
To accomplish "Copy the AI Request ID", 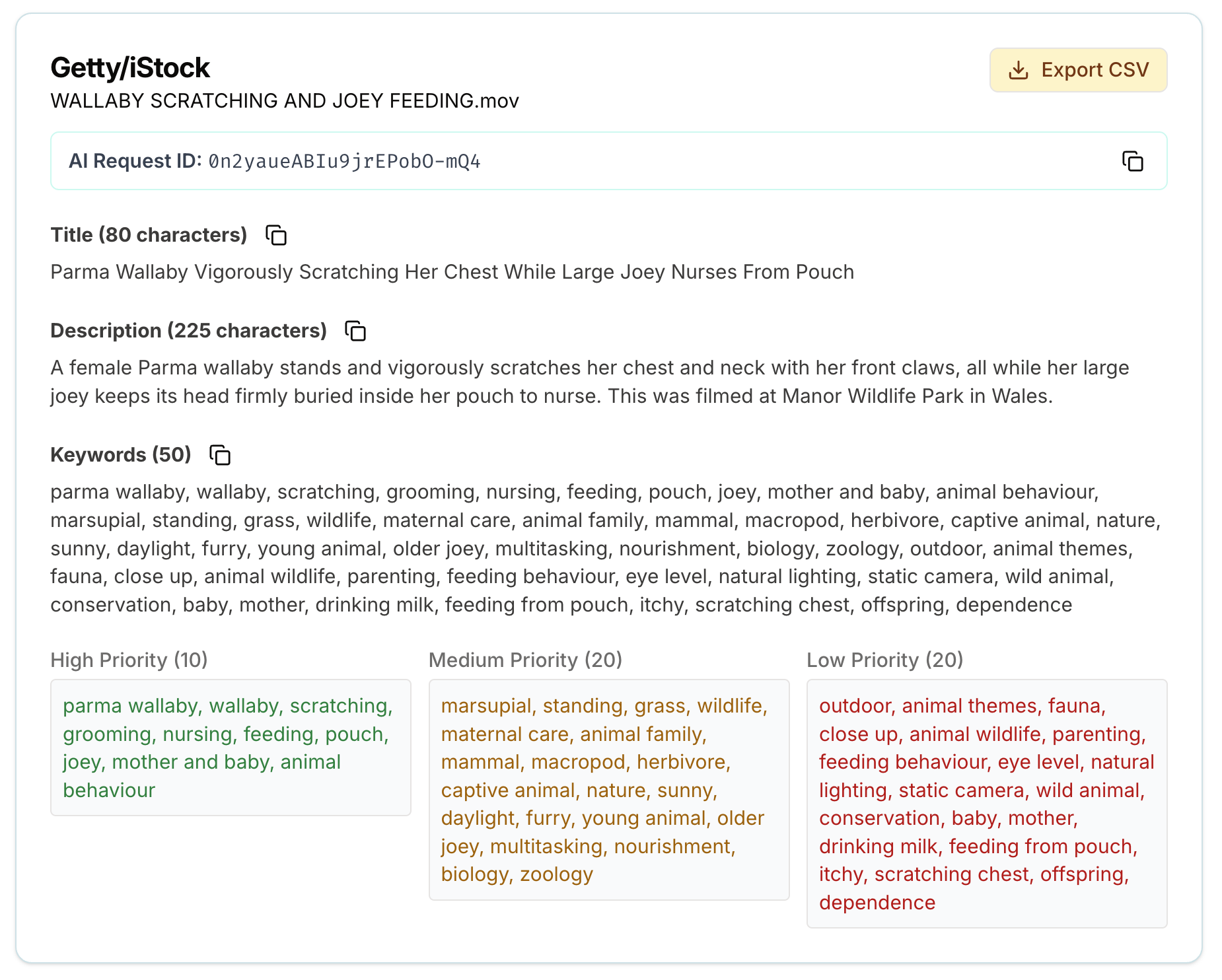I will (x=1132, y=161).
